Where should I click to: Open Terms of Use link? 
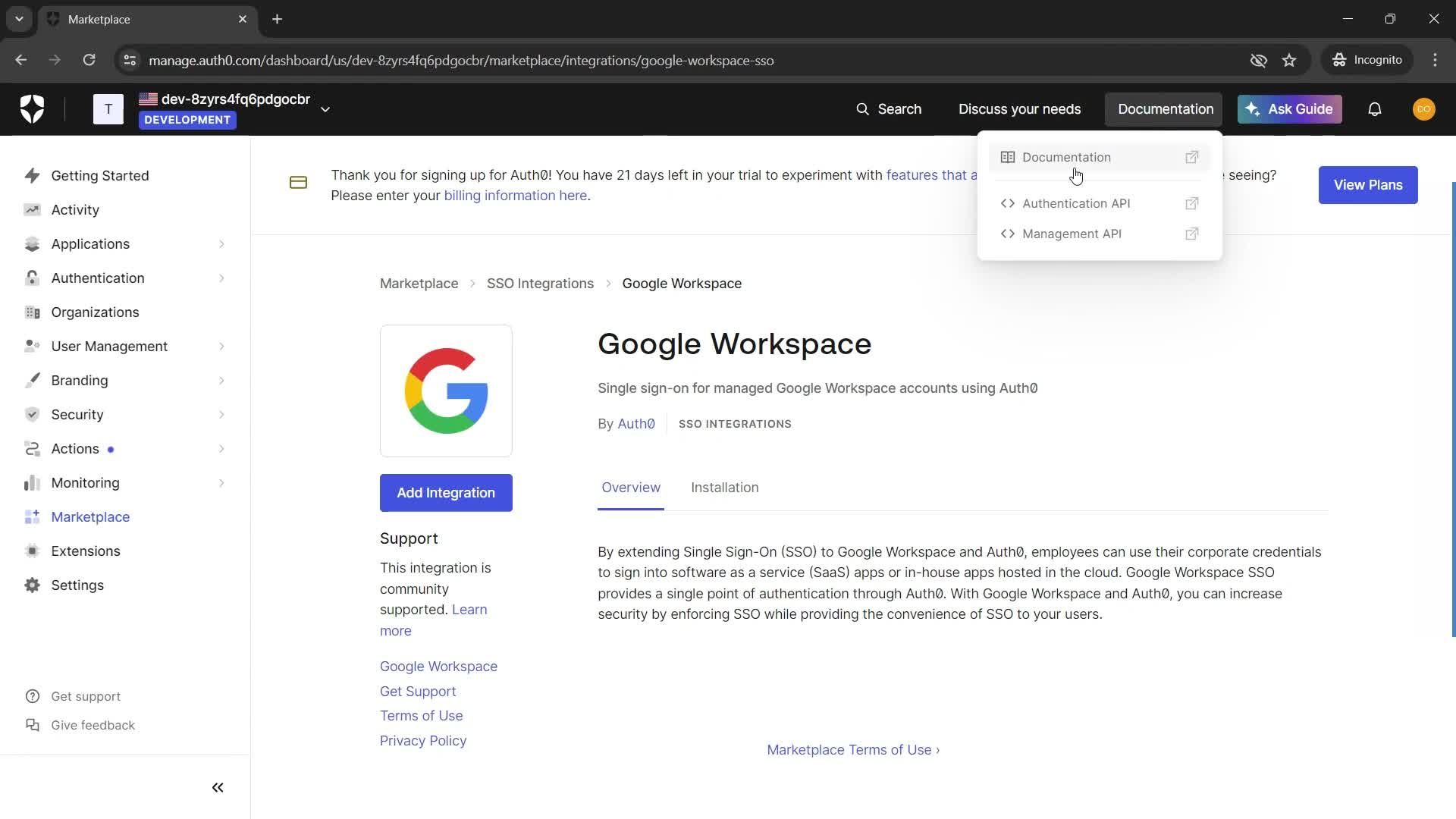click(x=421, y=716)
